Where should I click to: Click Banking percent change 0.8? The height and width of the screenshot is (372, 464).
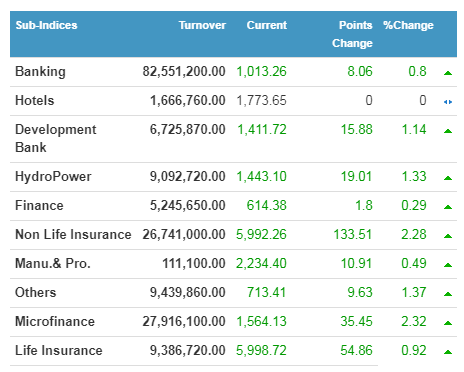[418, 71]
